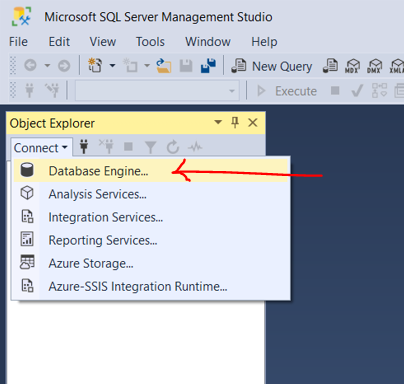Screen dimensions: 404x384
Task: Click the query toolbar Connect plug icon
Action: coord(29,90)
